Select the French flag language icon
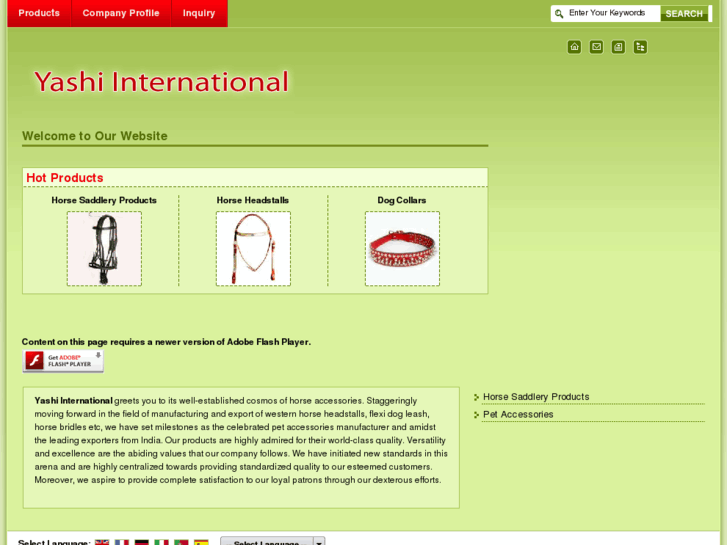 click(122, 542)
